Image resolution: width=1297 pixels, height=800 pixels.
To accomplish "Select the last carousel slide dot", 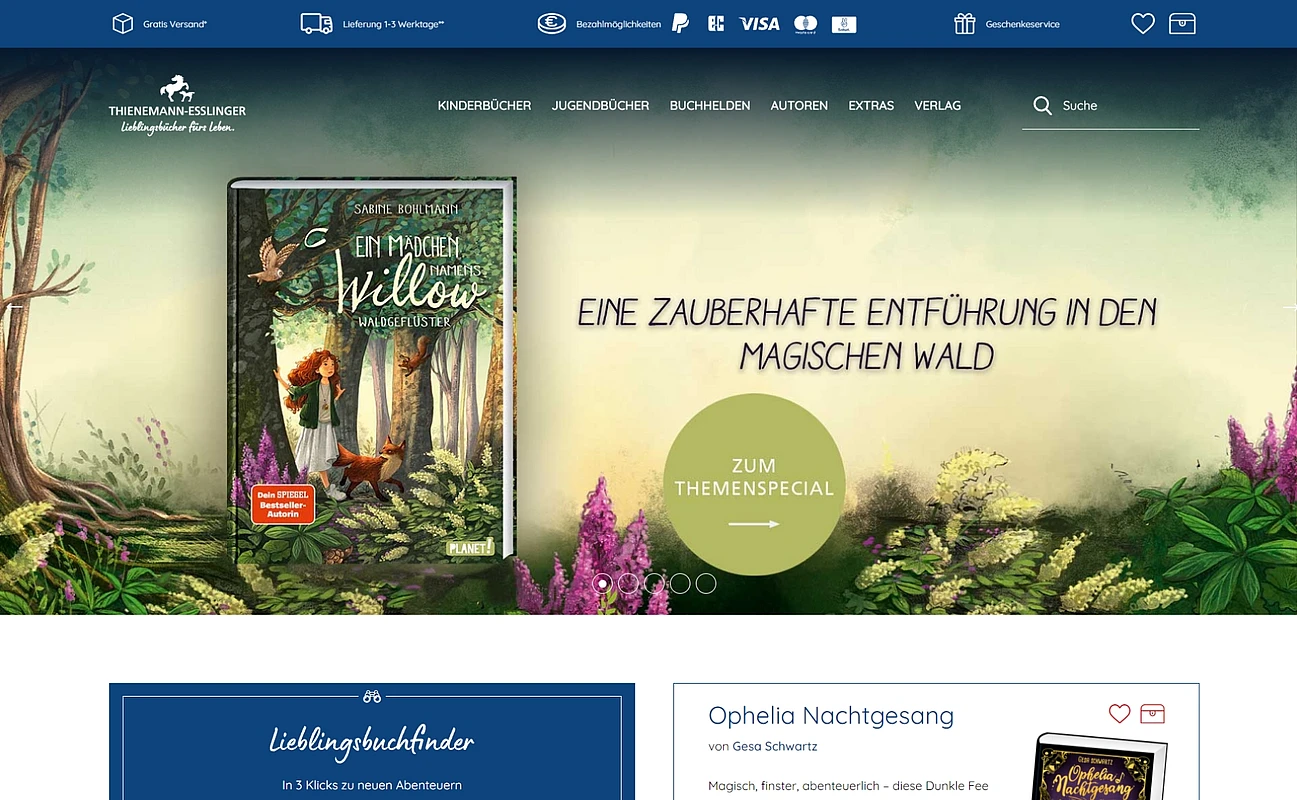I will point(706,584).
